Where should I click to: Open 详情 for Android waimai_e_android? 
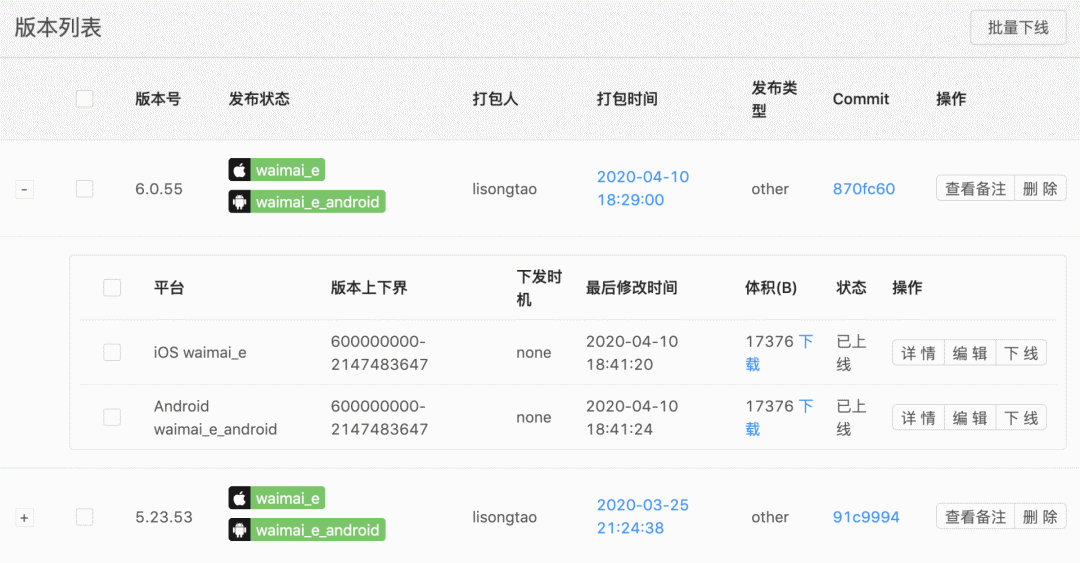point(918,418)
